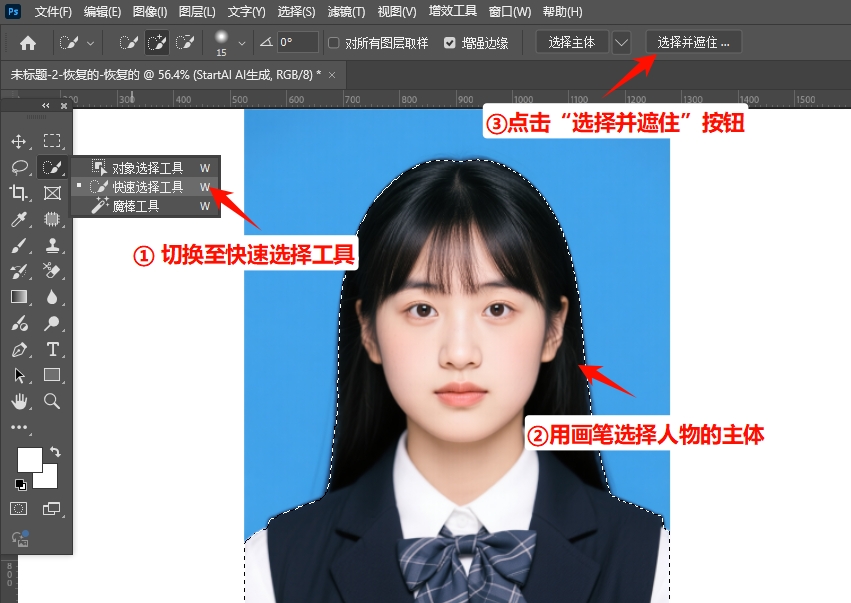Select the Gradient tool
Screen dimensions: 851x603
coord(18,295)
